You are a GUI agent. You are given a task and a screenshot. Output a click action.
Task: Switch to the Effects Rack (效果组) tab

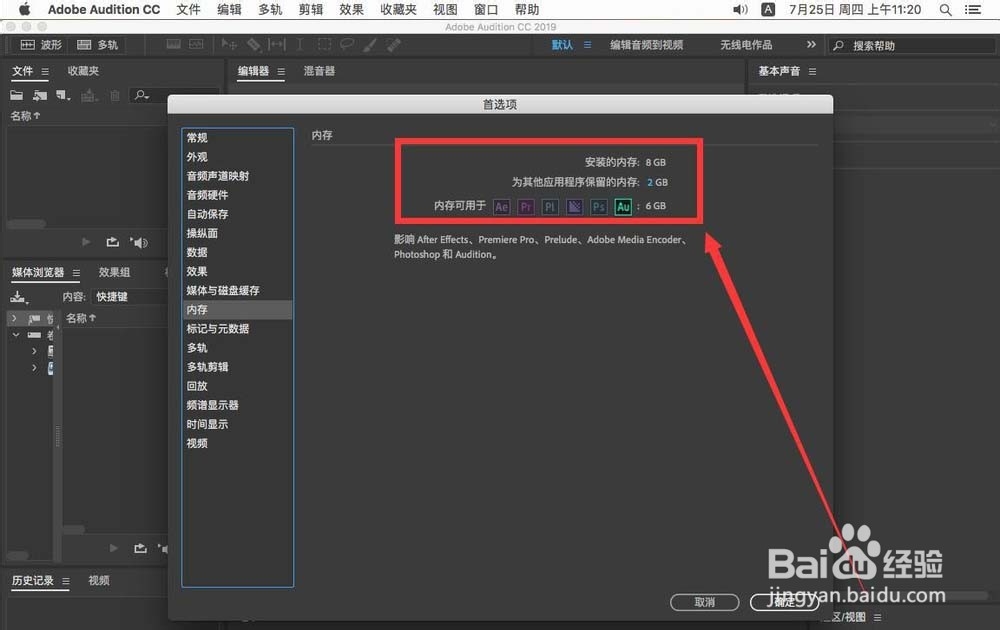click(114, 272)
